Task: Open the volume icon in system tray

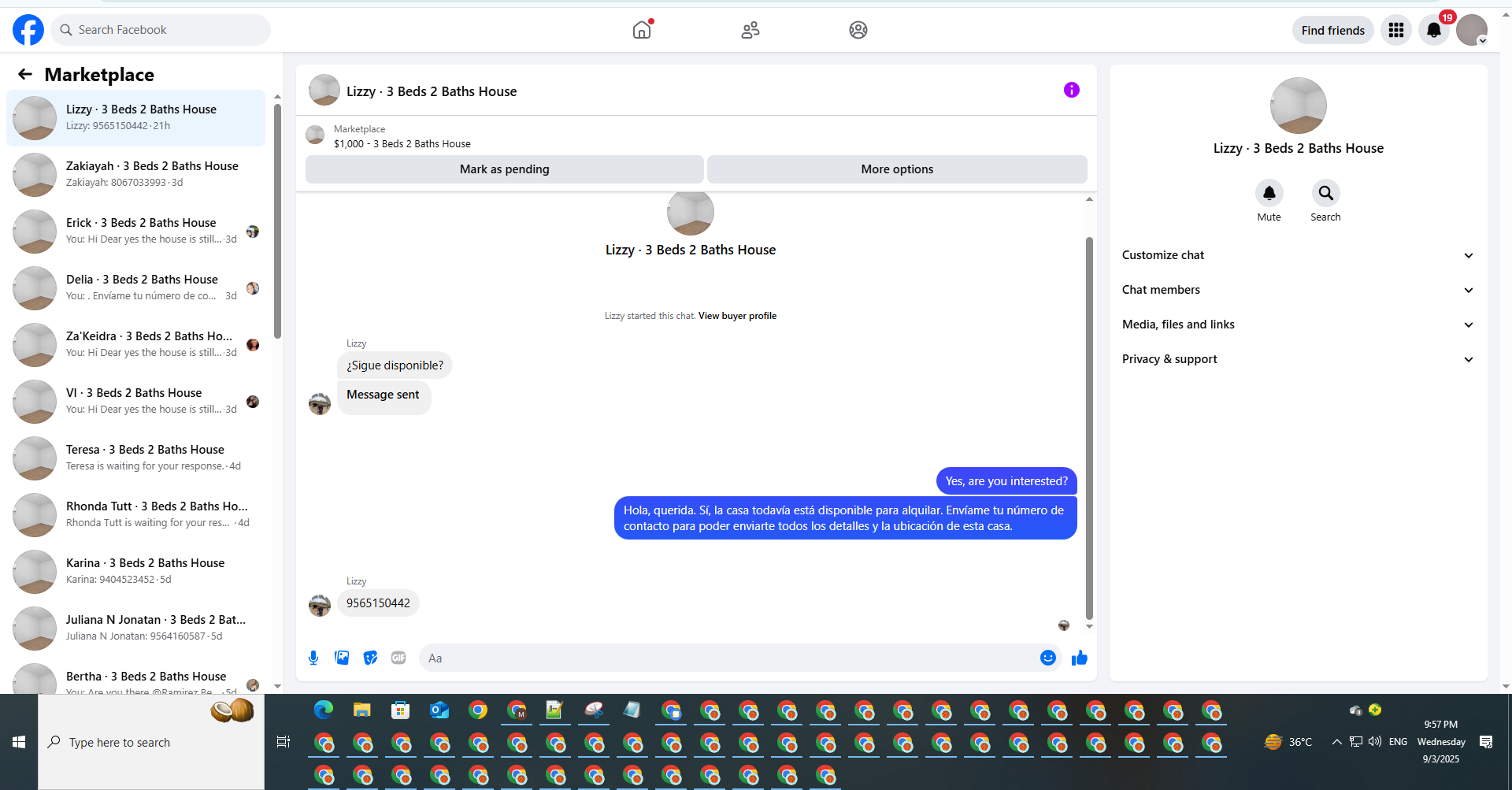Action: (1375, 742)
